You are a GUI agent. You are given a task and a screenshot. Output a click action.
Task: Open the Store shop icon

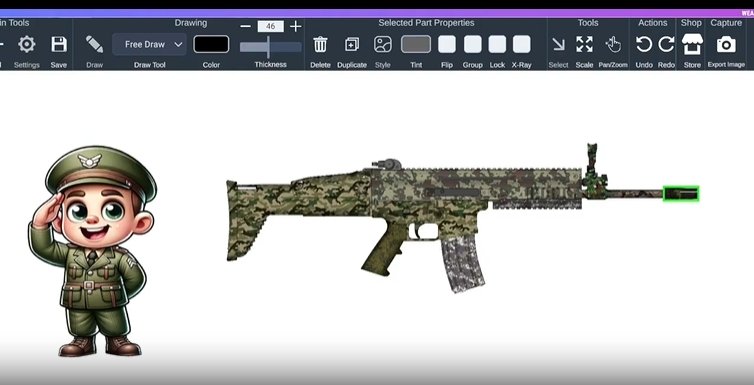[x=692, y=45]
